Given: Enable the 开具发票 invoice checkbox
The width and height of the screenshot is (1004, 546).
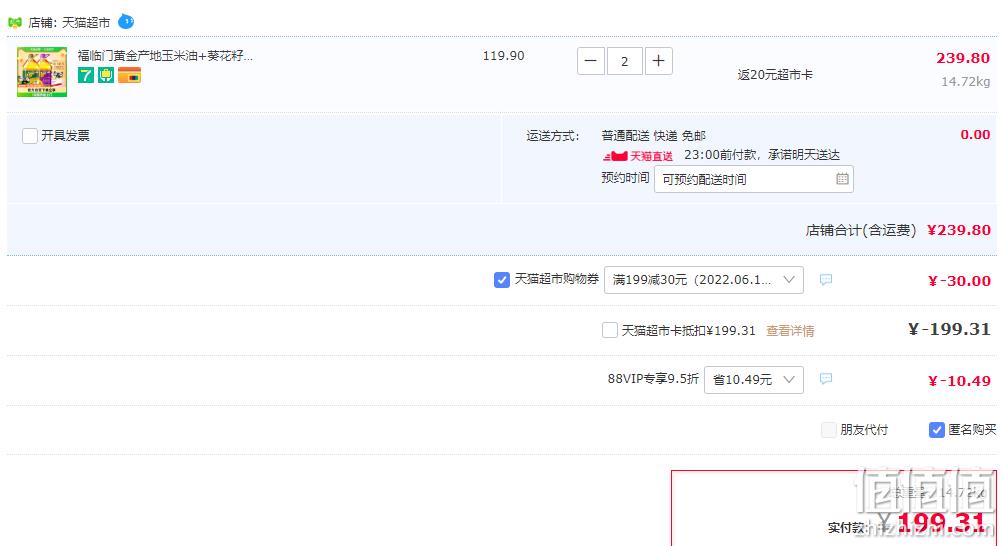Looking at the screenshot, I should pyautogui.click(x=29, y=136).
